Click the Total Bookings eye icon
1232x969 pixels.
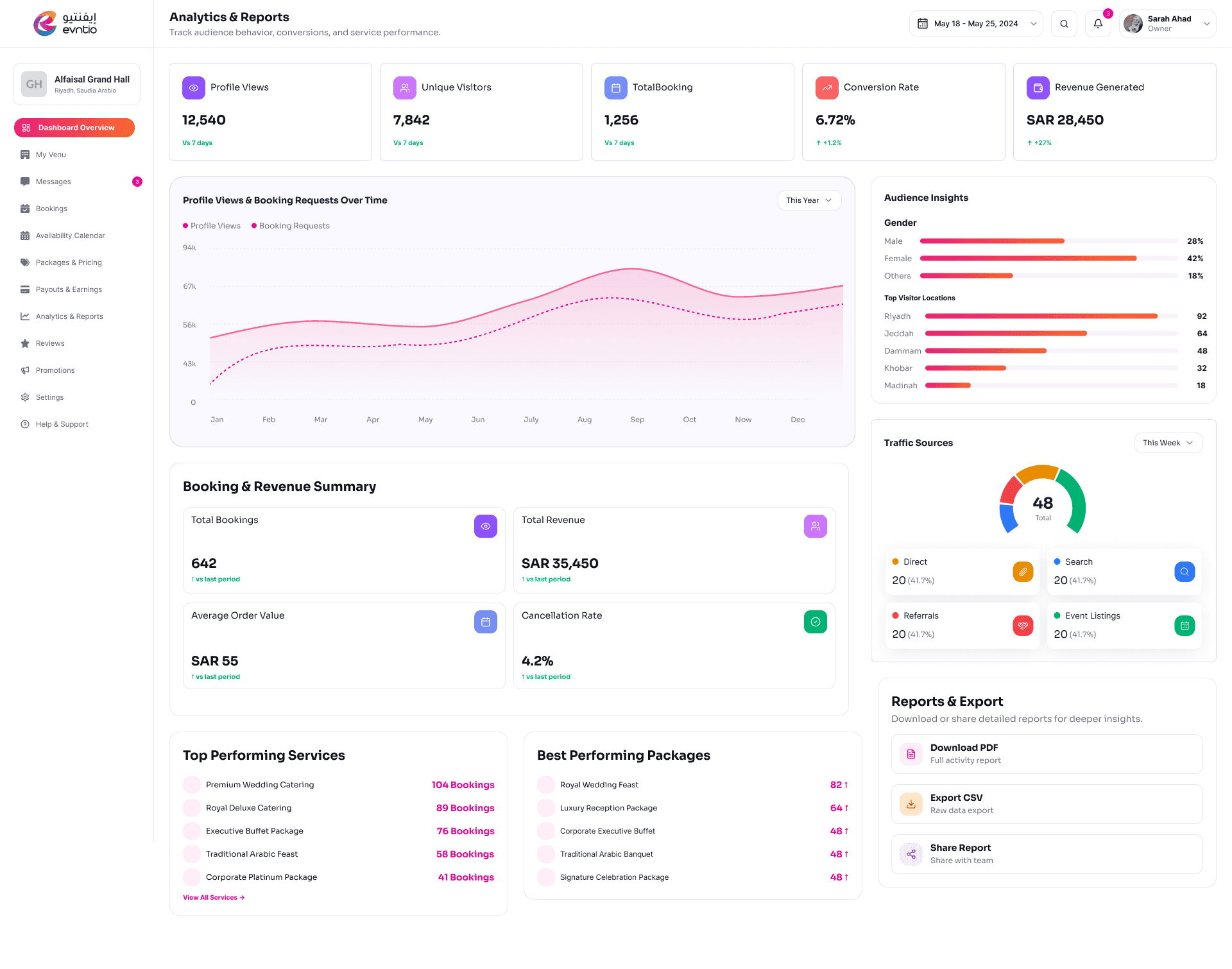[x=485, y=526]
